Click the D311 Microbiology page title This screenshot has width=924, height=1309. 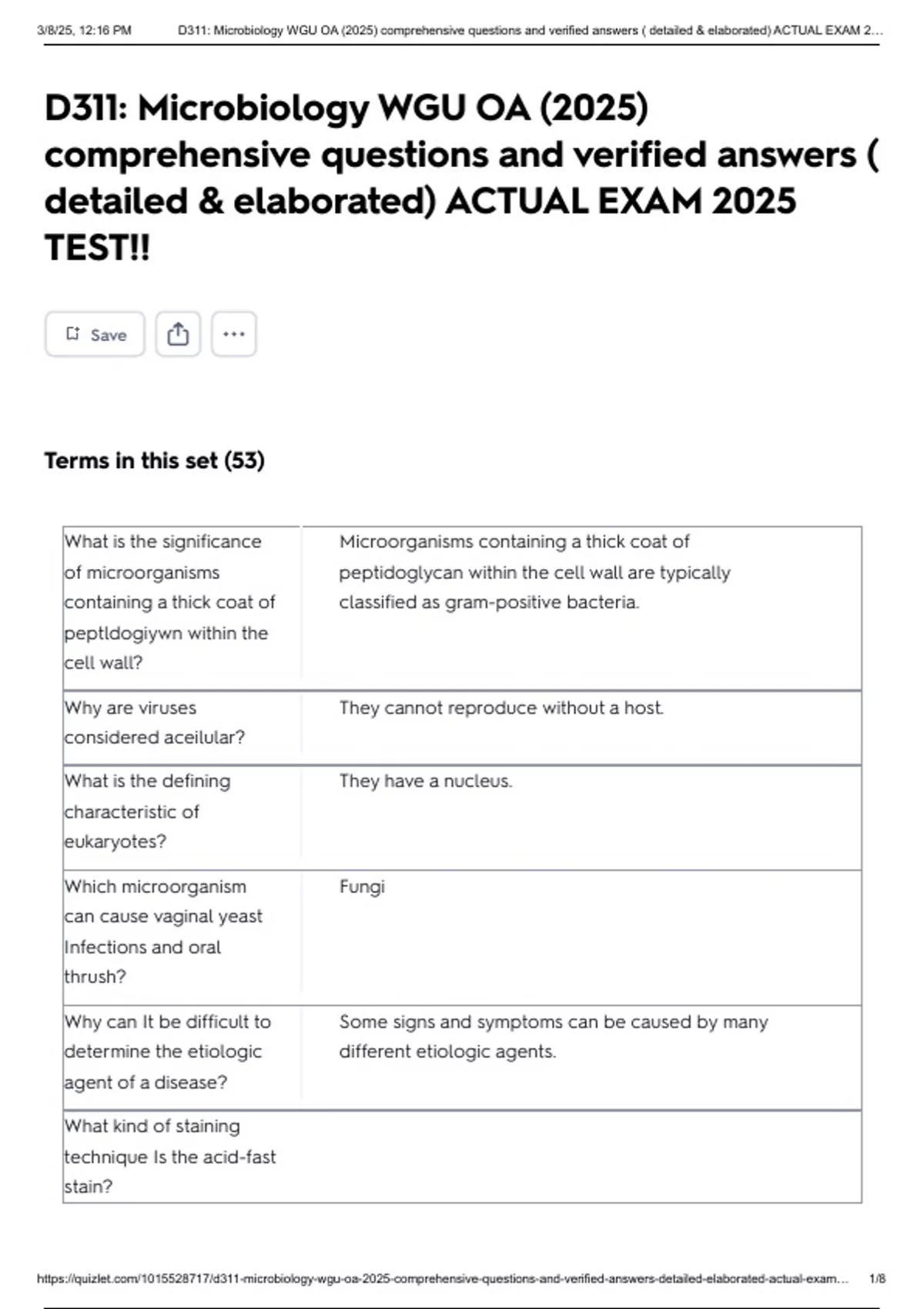click(462, 177)
